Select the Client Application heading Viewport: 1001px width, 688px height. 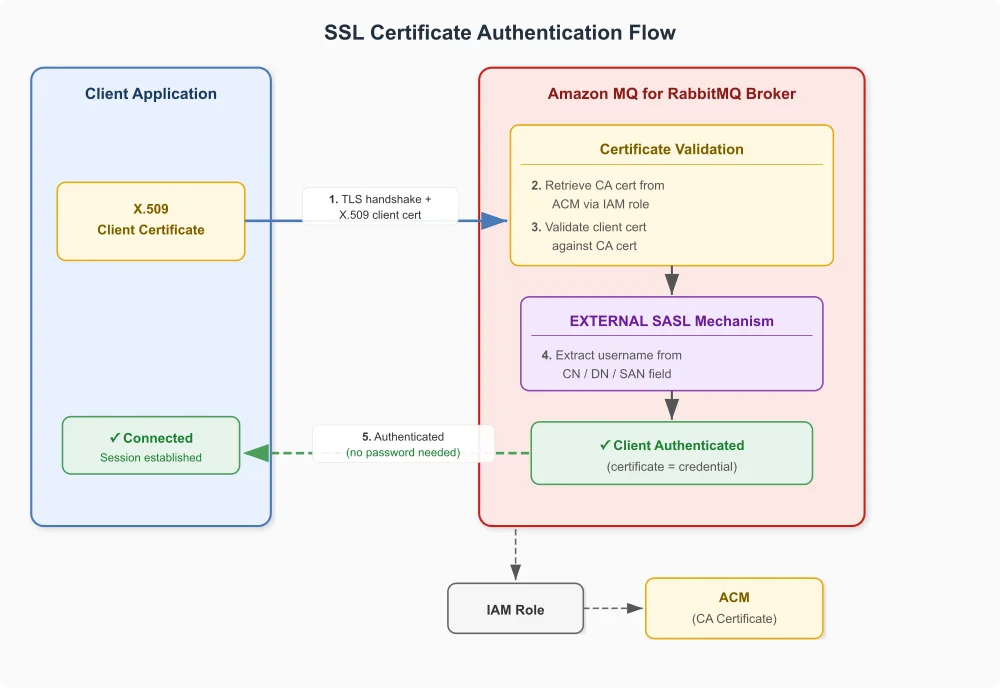coord(151,94)
